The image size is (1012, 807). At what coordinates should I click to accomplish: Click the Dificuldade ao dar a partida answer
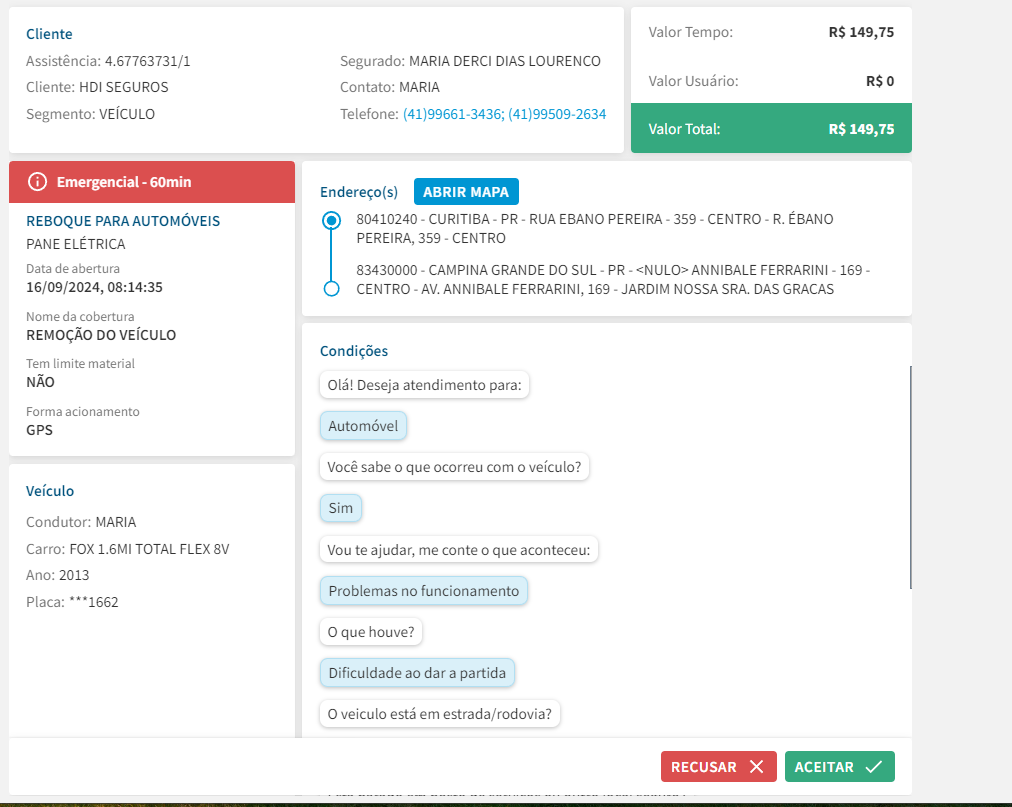[417, 673]
